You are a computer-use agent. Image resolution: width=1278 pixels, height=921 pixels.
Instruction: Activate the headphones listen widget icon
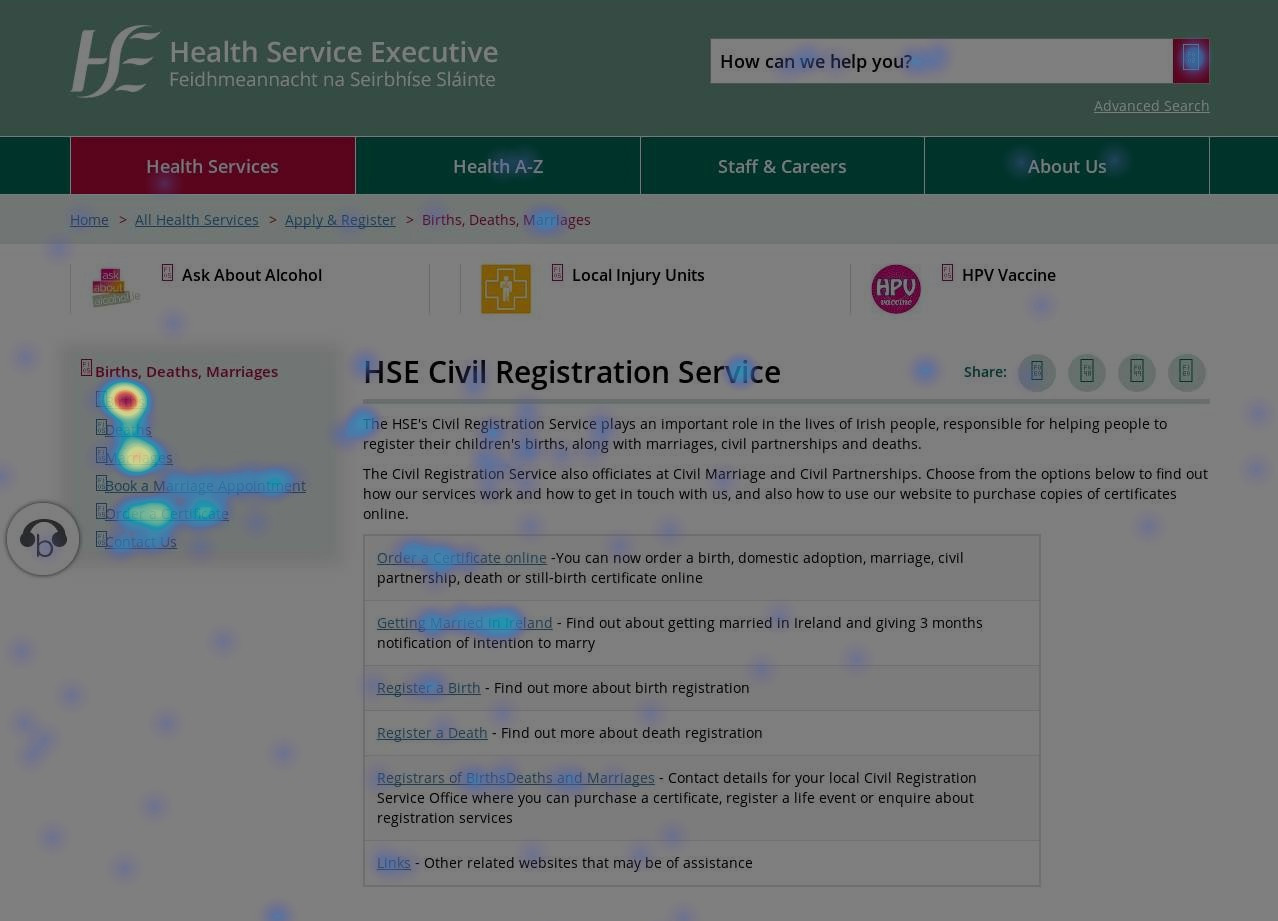pyautogui.click(x=43, y=539)
